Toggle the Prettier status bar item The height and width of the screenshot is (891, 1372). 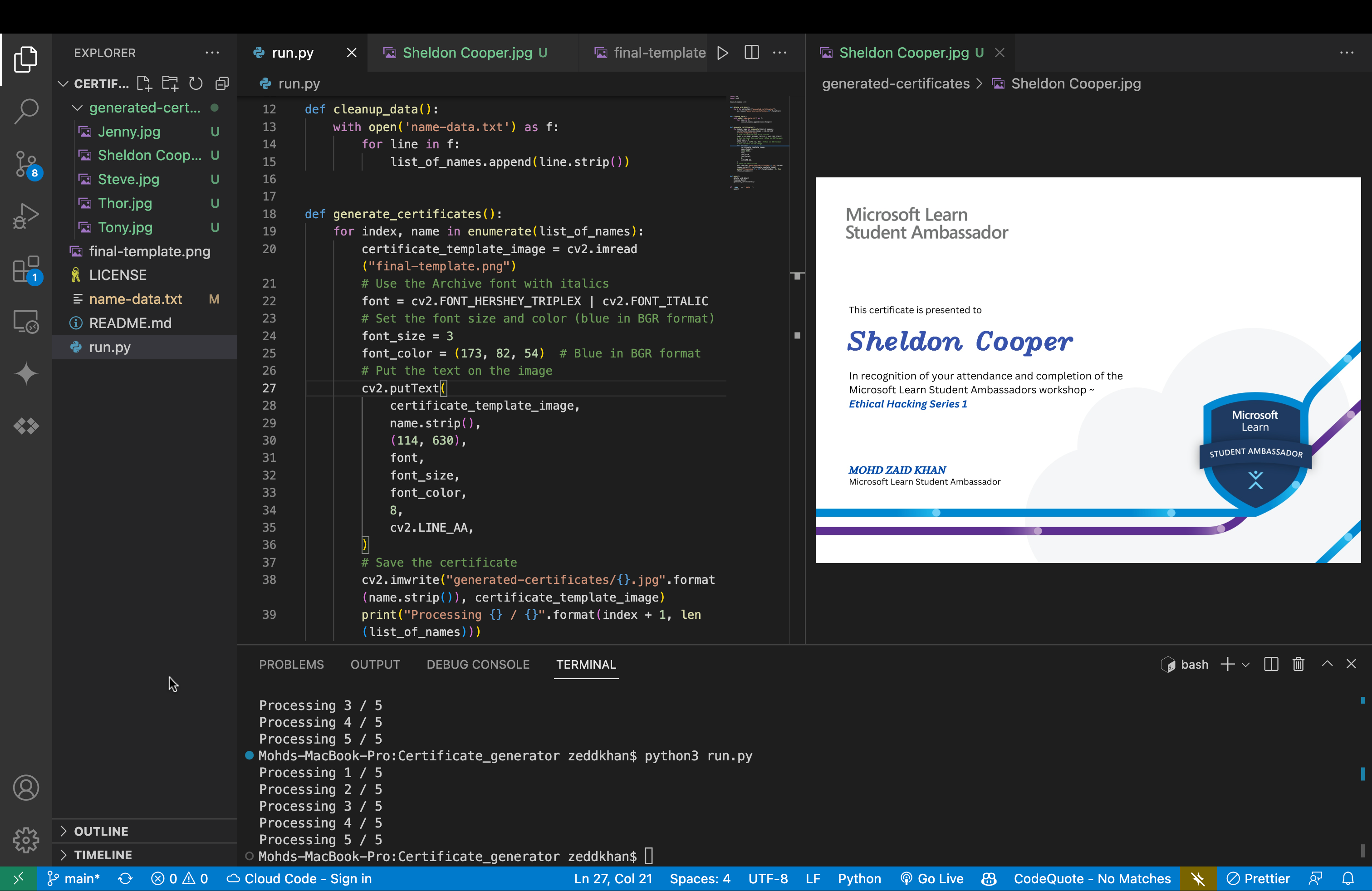pos(1258,879)
